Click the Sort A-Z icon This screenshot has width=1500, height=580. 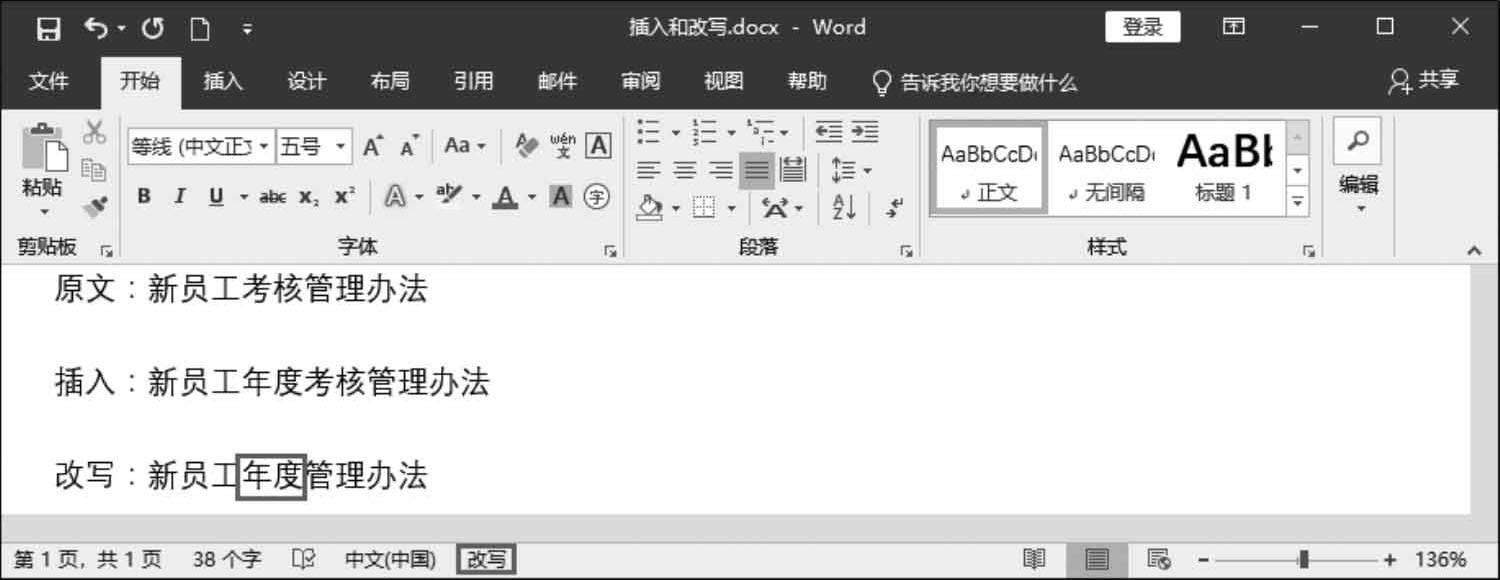[844, 207]
